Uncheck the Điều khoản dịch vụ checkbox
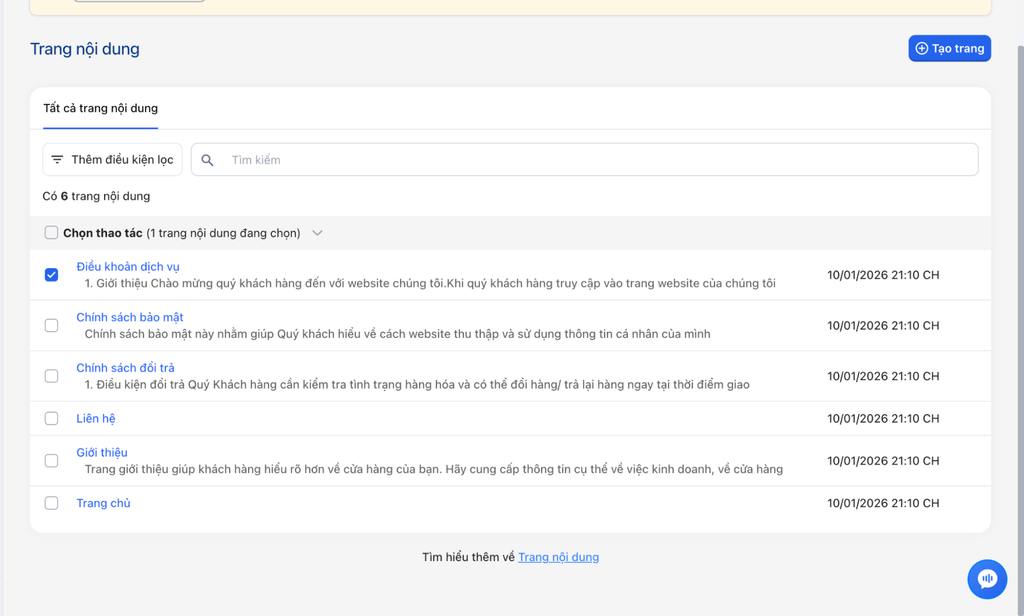The height and width of the screenshot is (616, 1024). [51, 275]
